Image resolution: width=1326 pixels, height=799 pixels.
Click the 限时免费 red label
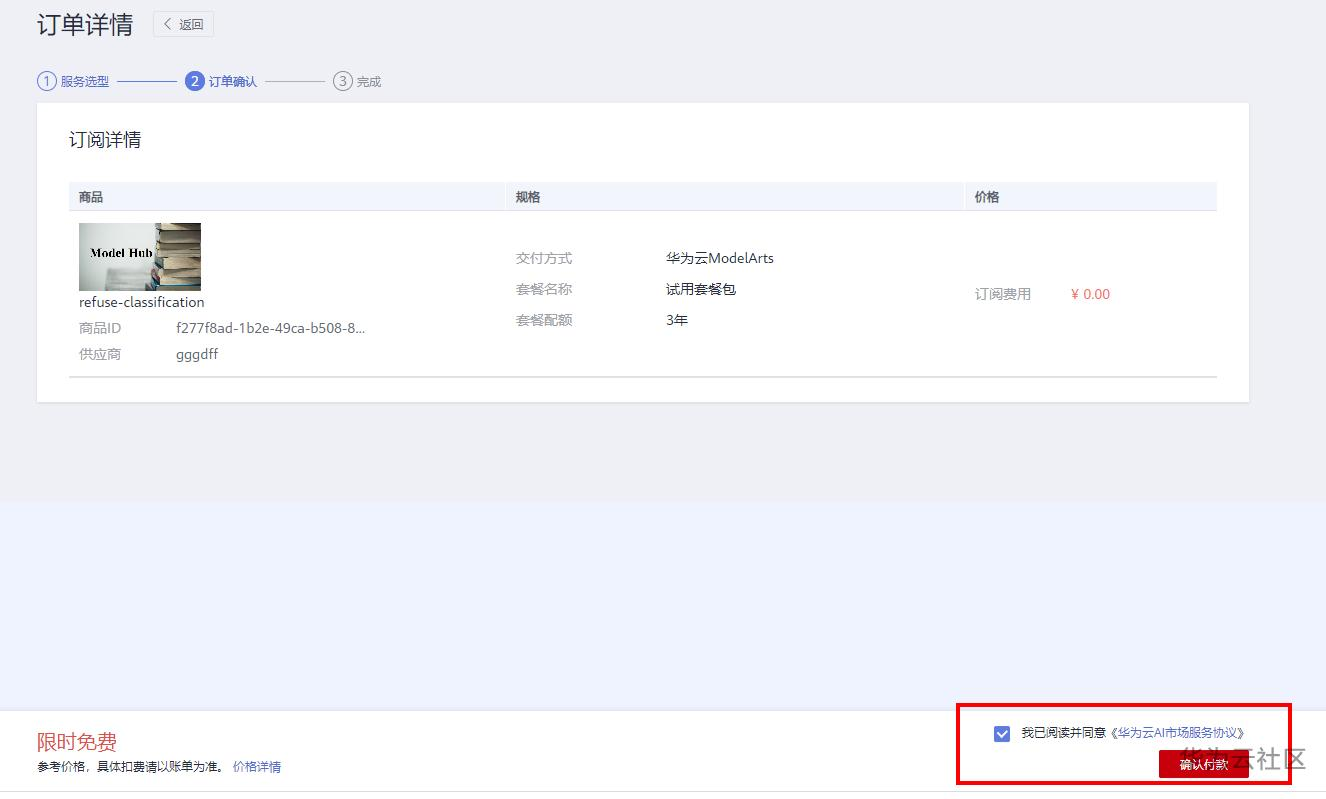coord(77,742)
